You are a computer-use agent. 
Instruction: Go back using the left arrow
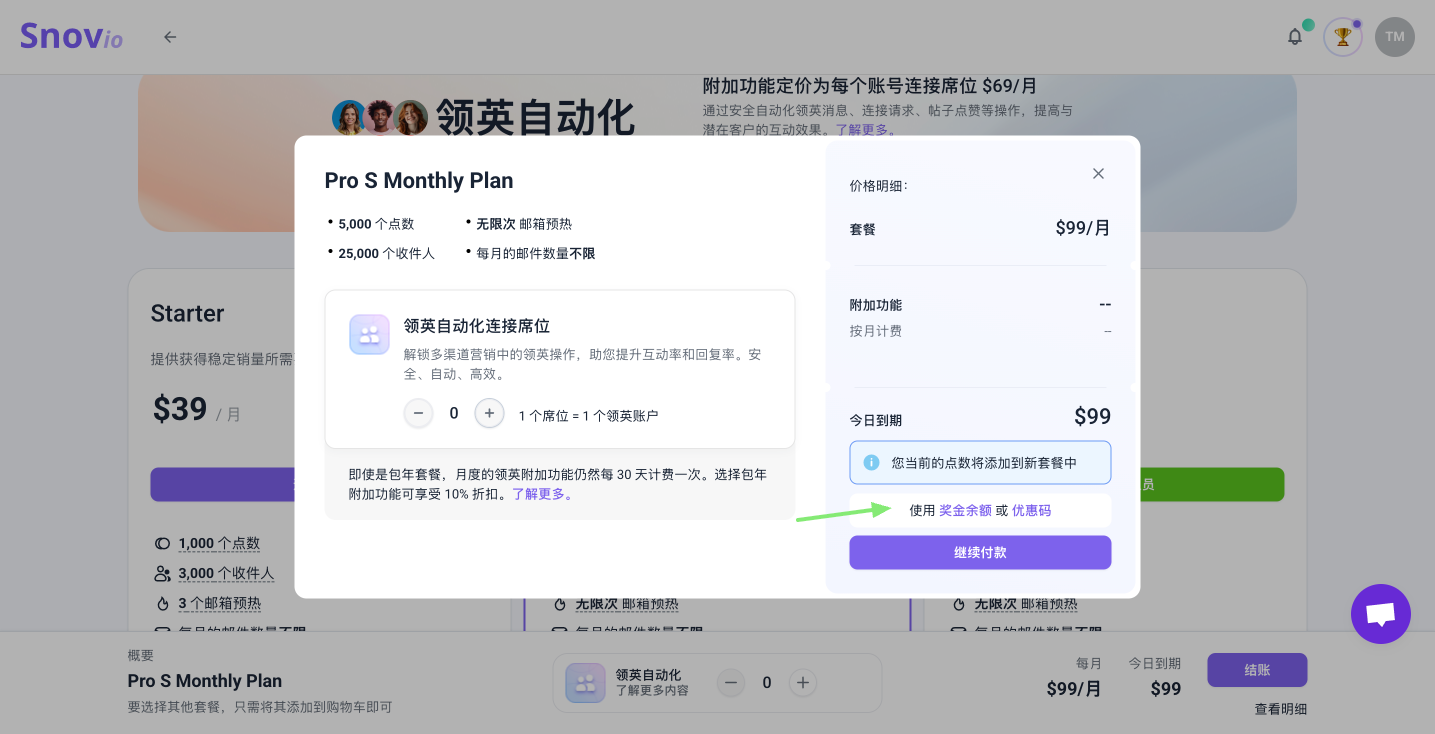170,37
